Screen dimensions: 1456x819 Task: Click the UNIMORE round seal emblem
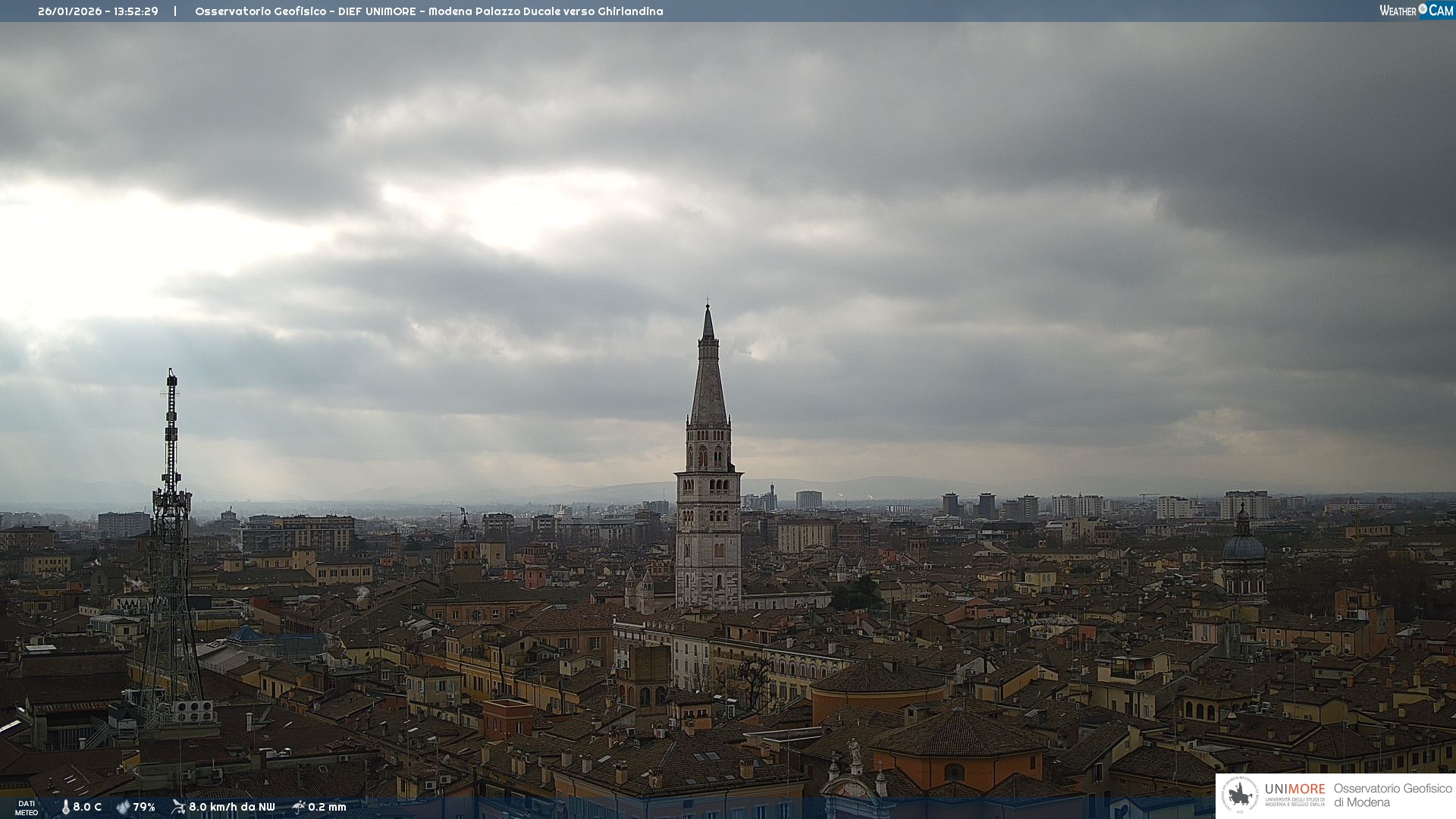click(1240, 795)
